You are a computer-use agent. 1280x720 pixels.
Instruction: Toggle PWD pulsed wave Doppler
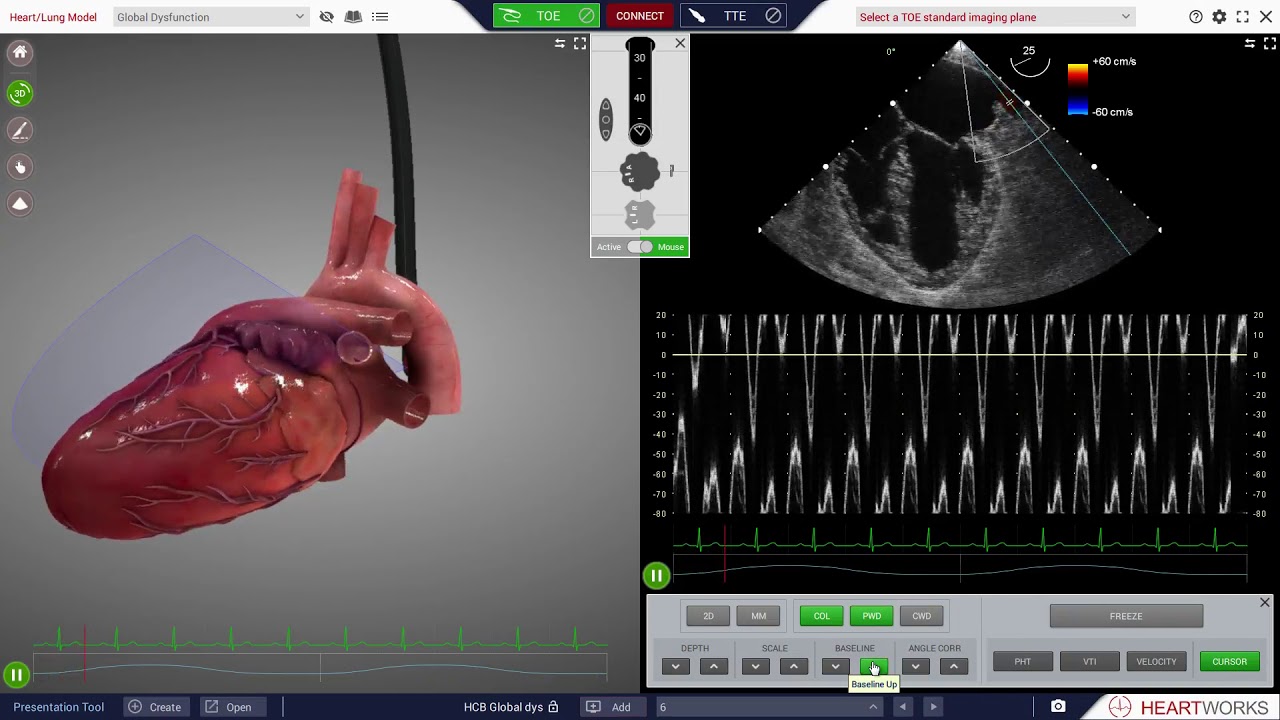(871, 616)
